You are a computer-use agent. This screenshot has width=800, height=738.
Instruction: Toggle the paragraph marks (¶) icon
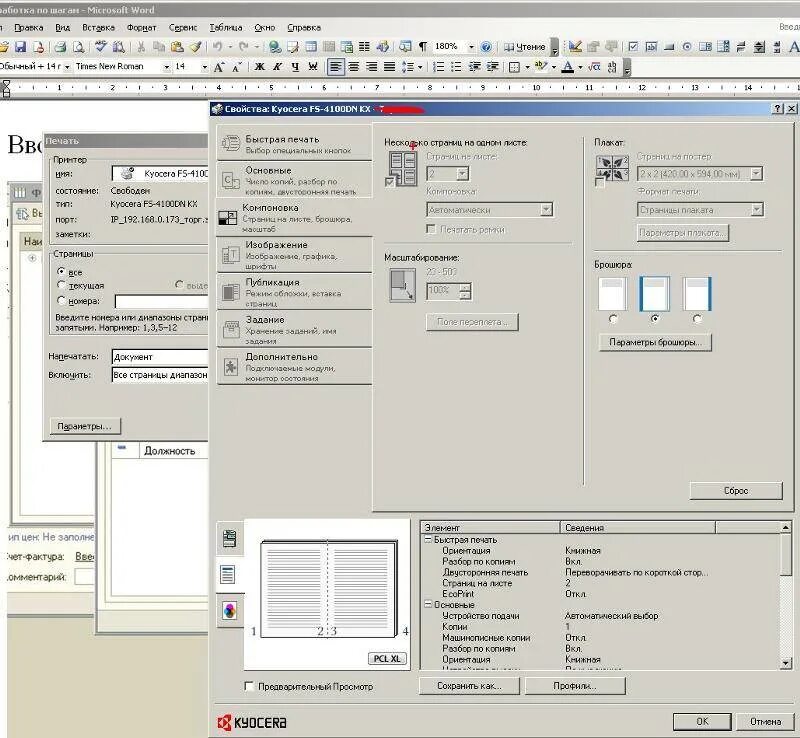(422, 47)
